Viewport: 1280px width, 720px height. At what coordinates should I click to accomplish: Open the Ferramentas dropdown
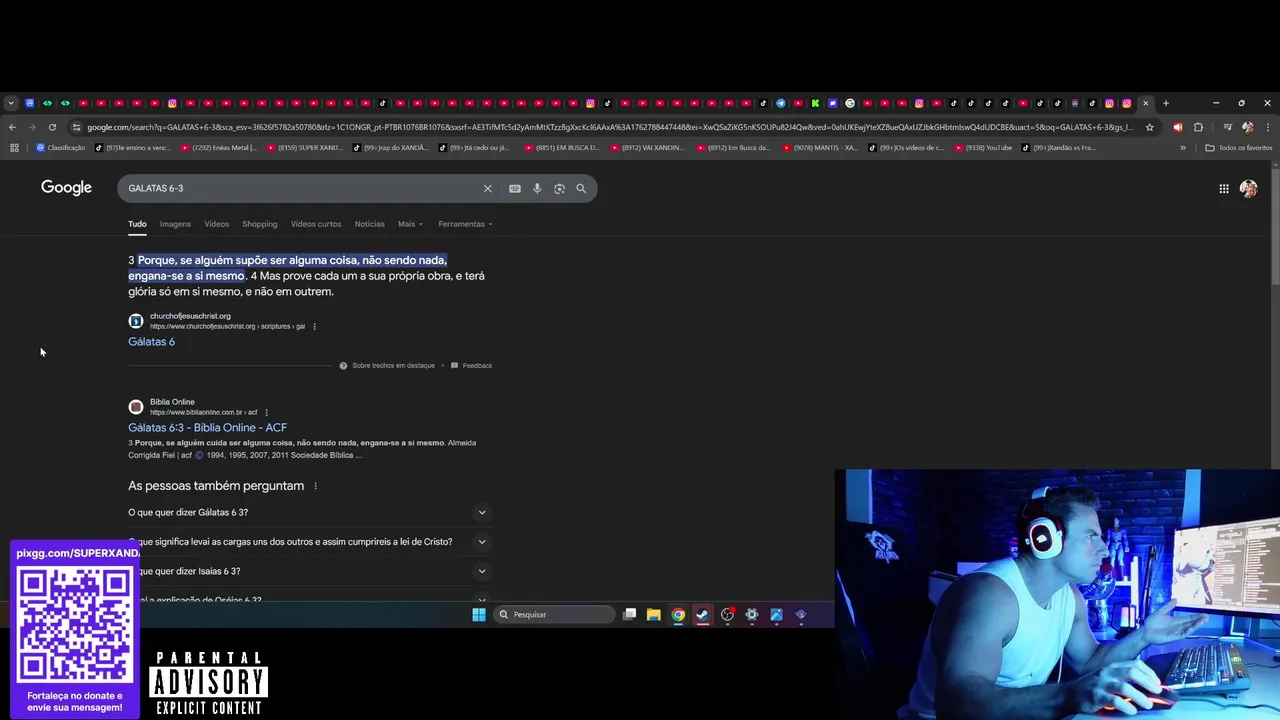pyautogui.click(x=465, y=224)
